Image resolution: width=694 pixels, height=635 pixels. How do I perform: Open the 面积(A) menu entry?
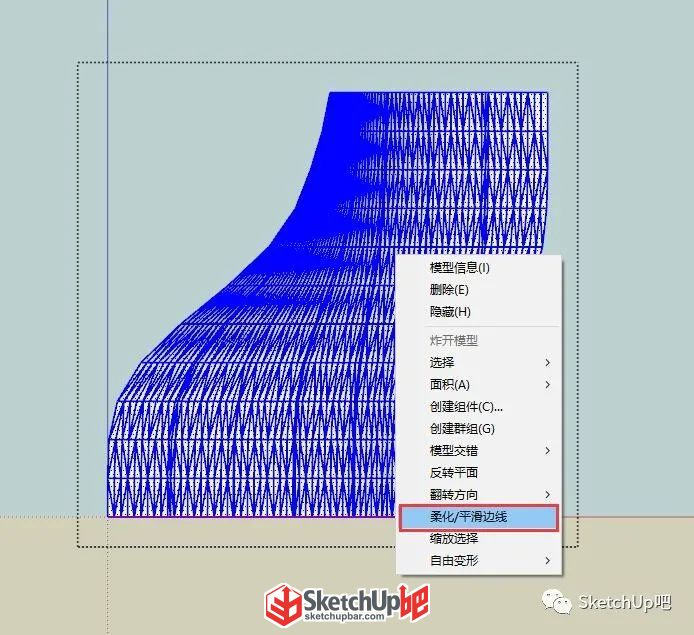coord(479,385)
